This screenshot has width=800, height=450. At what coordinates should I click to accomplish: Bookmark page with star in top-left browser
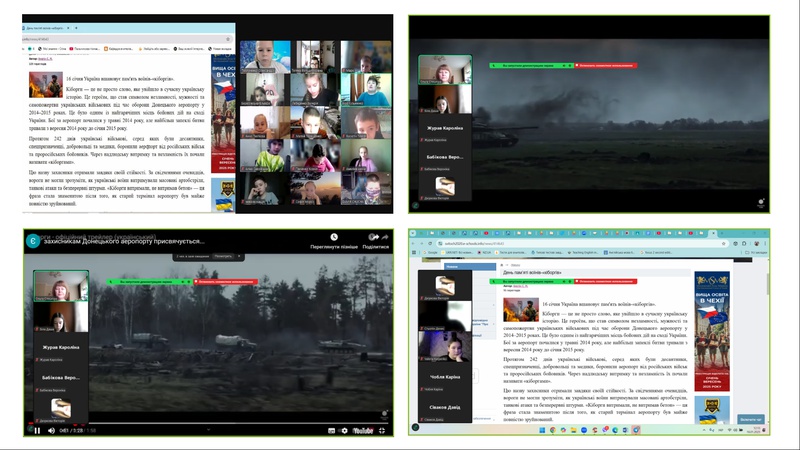click(228, 39)
